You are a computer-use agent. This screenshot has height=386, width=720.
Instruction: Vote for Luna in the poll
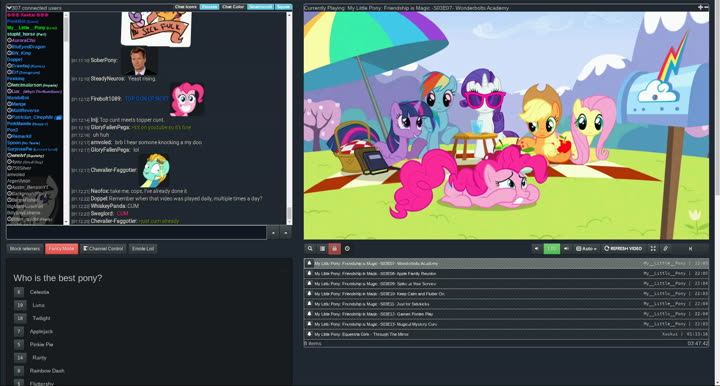(20, 305)
